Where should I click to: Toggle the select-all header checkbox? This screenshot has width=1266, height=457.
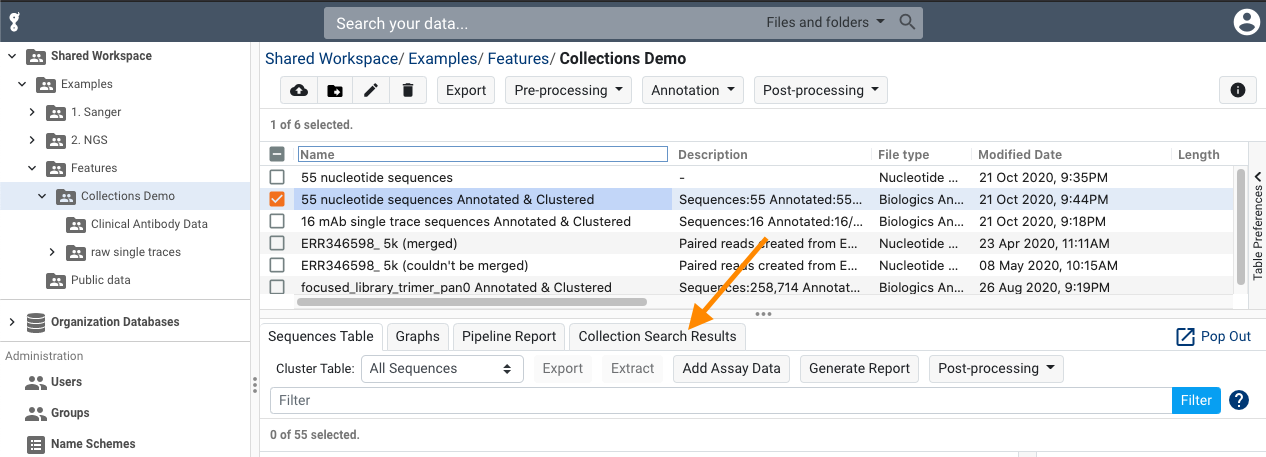coord(278,155)
